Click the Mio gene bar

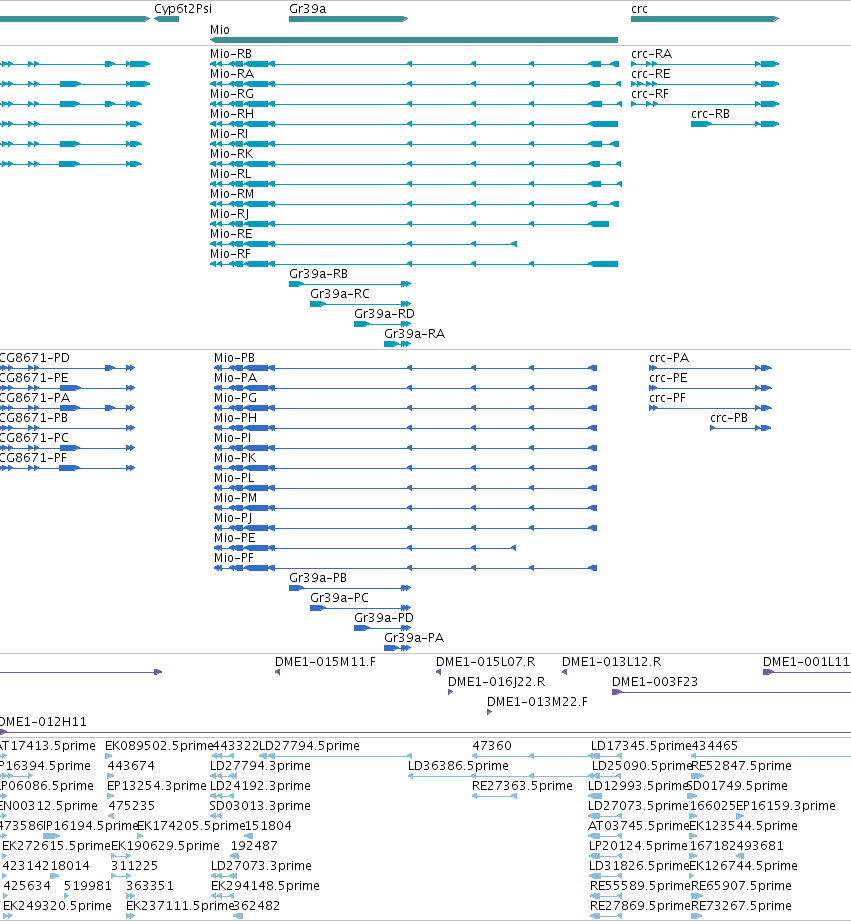[413, 40]
